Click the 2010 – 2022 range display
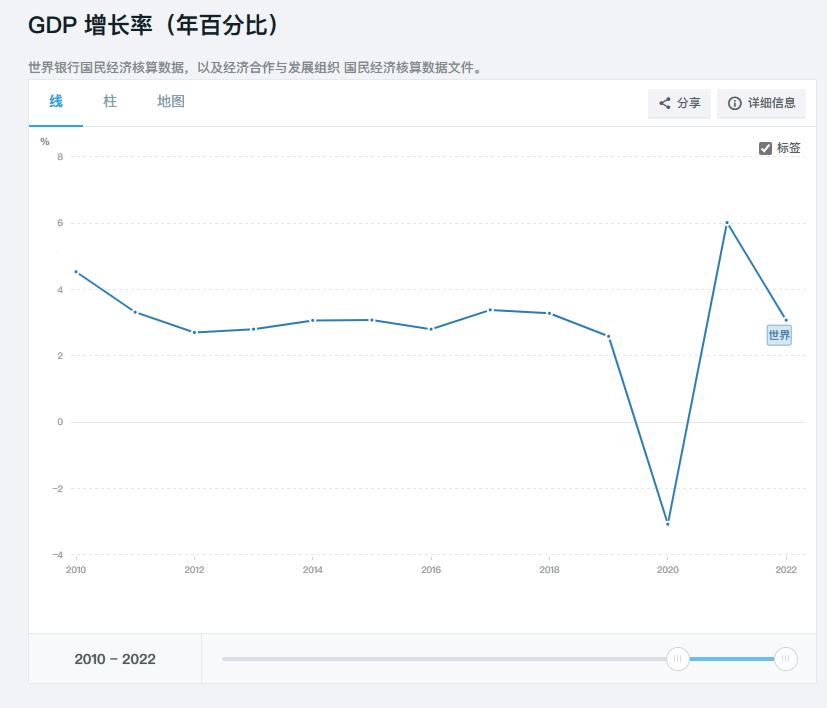The height and width of the screenshot is (708, 827). 113,659
